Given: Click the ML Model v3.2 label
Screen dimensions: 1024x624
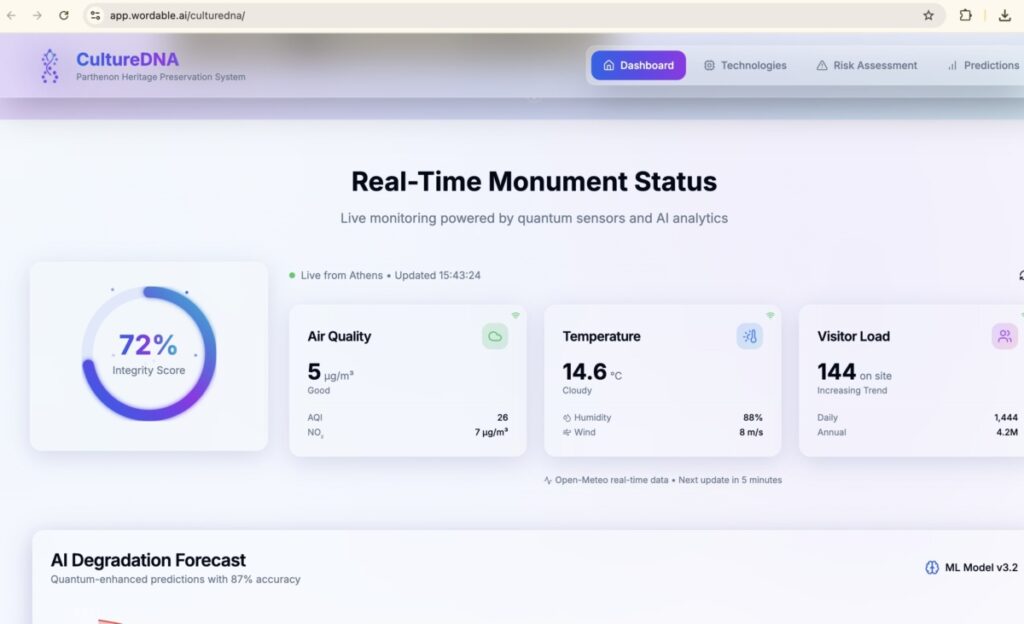Looking at the screenshot, I should point(981,568).
